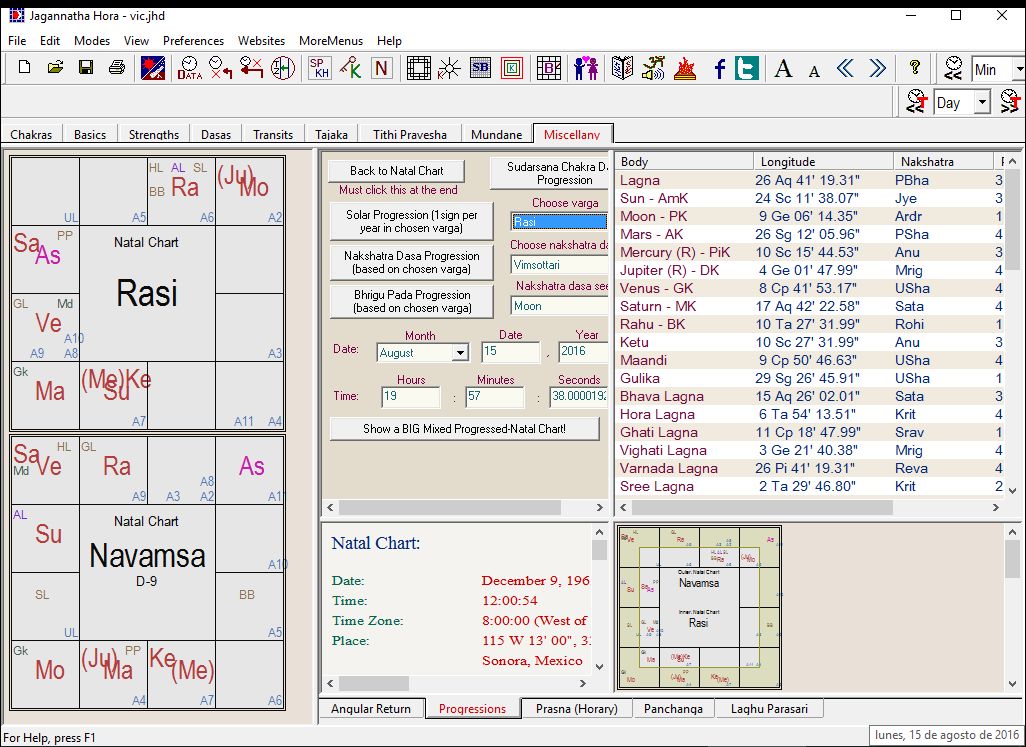Click the Date input field showing 15
1026x747 pixels.
pos(510,352)
